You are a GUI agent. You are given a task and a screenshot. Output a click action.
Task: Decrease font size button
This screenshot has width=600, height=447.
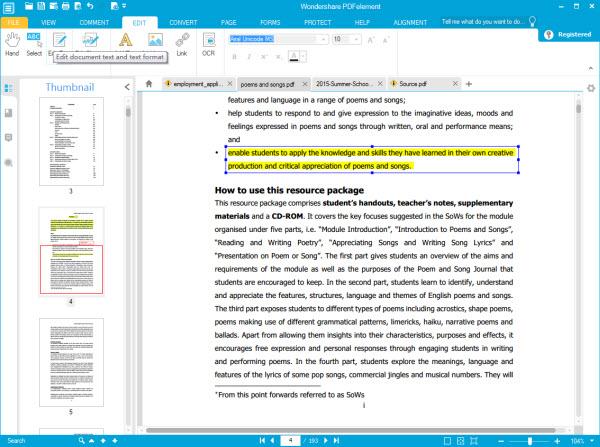[x=386, y=40]
